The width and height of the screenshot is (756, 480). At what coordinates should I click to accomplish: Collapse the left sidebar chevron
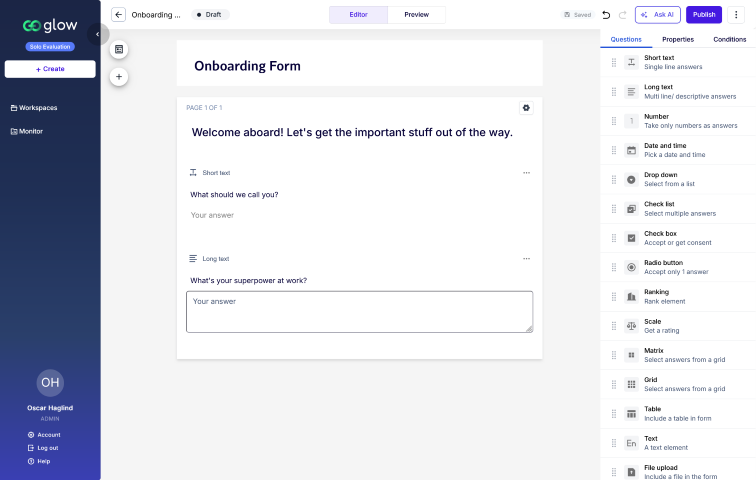click(x=97, y=34)
